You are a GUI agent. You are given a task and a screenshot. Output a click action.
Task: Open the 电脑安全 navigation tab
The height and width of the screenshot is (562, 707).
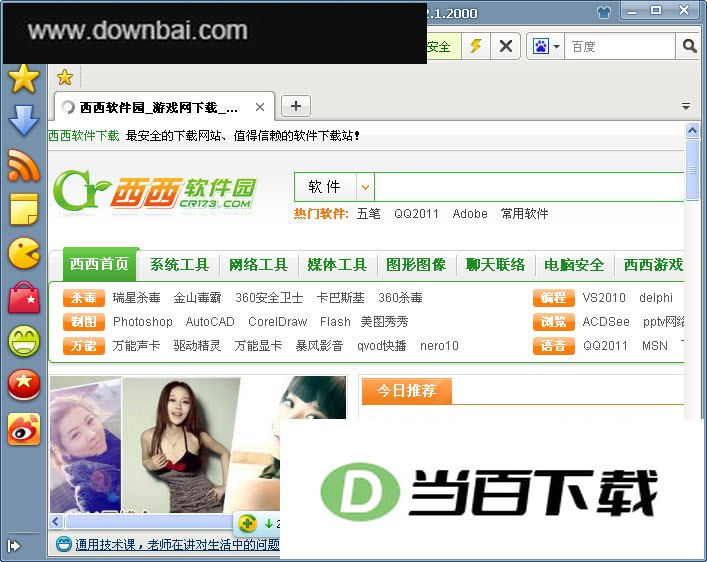574,264
